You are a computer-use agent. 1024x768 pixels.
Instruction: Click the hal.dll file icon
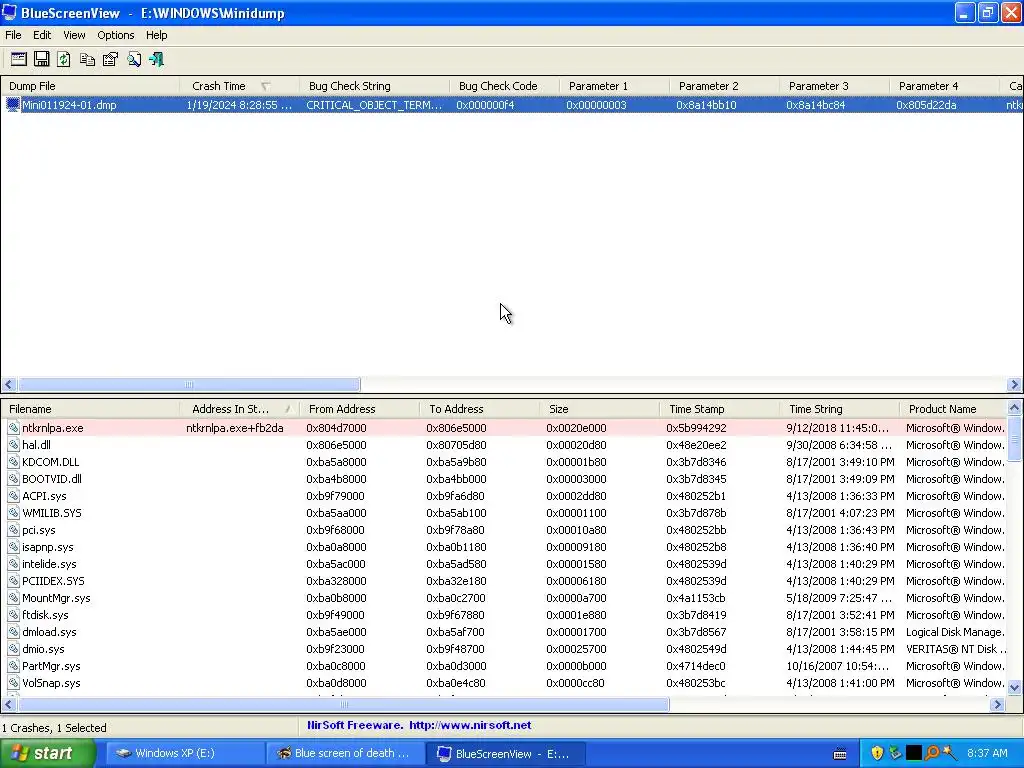pos(13,445)
